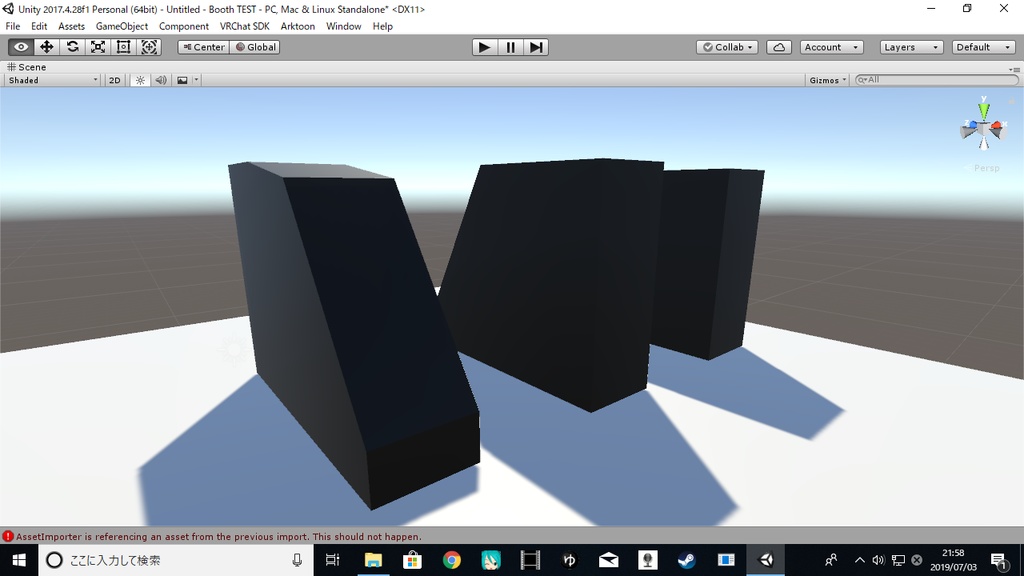
Task: Click the Pause button
Action: tap(510, 47)
